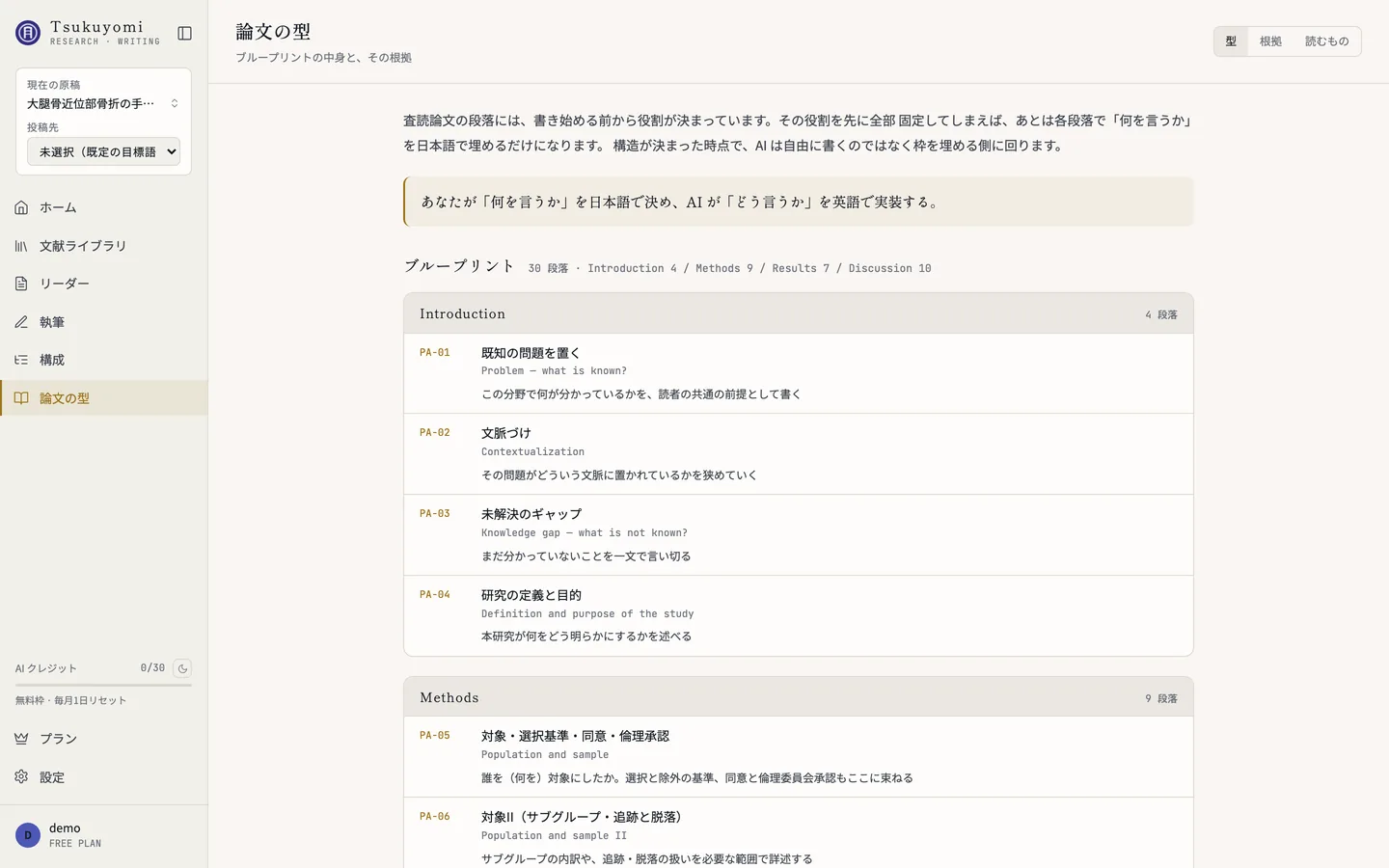The height and width of the screenshot is (868, 1389).
Task: Click the pencil icon beside 執筆
Action: (x=21, y=322)
